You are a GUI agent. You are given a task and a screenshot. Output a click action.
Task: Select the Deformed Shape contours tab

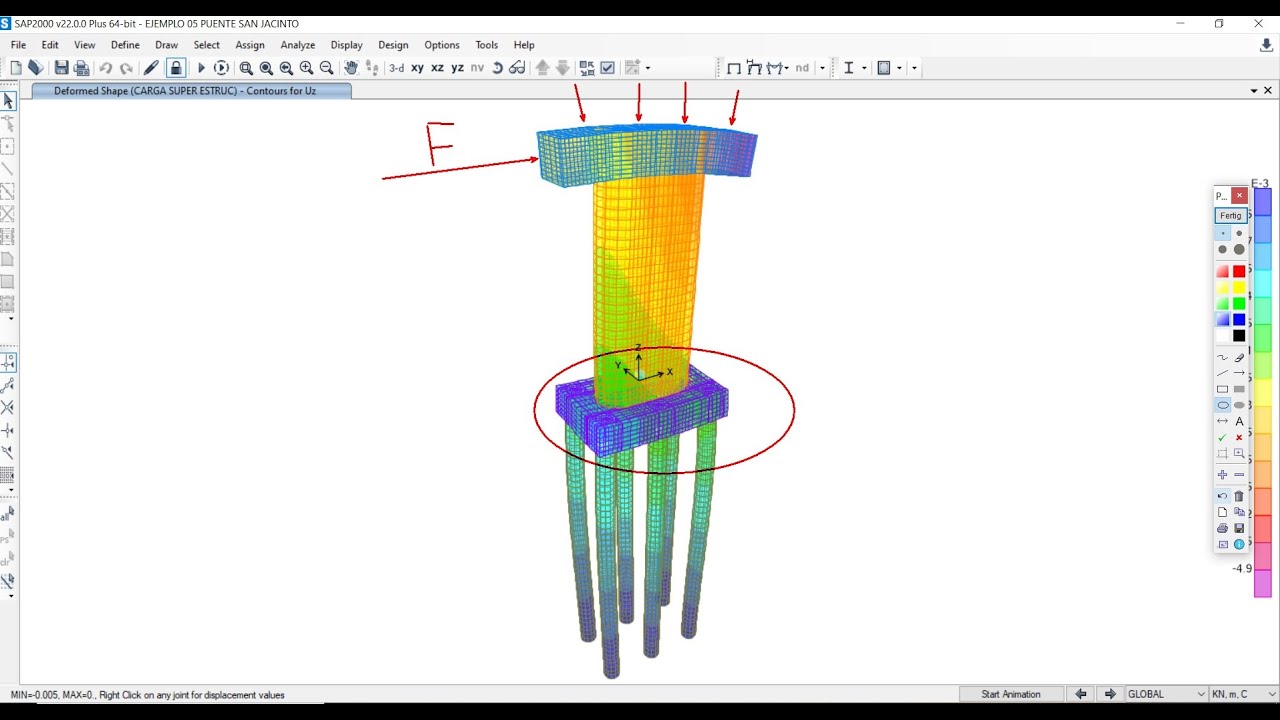[191, 91]
